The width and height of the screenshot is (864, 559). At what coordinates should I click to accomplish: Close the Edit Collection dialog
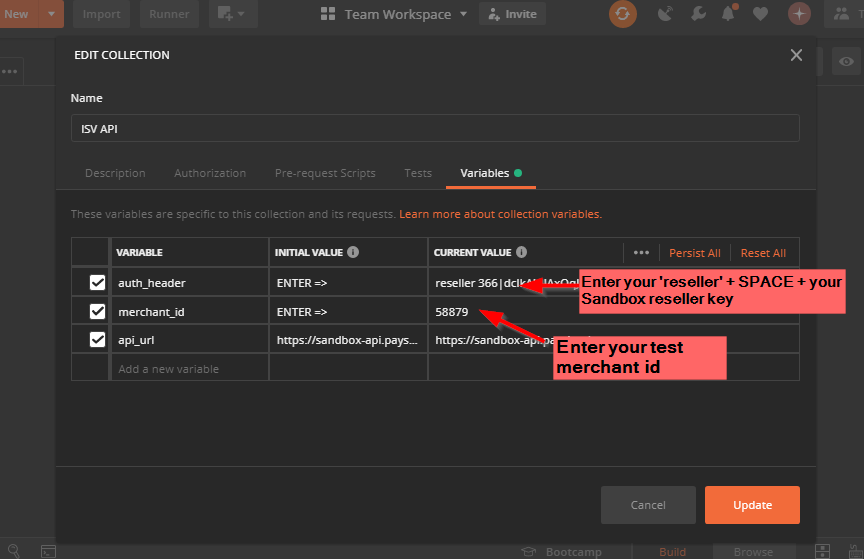pos(796,55)
